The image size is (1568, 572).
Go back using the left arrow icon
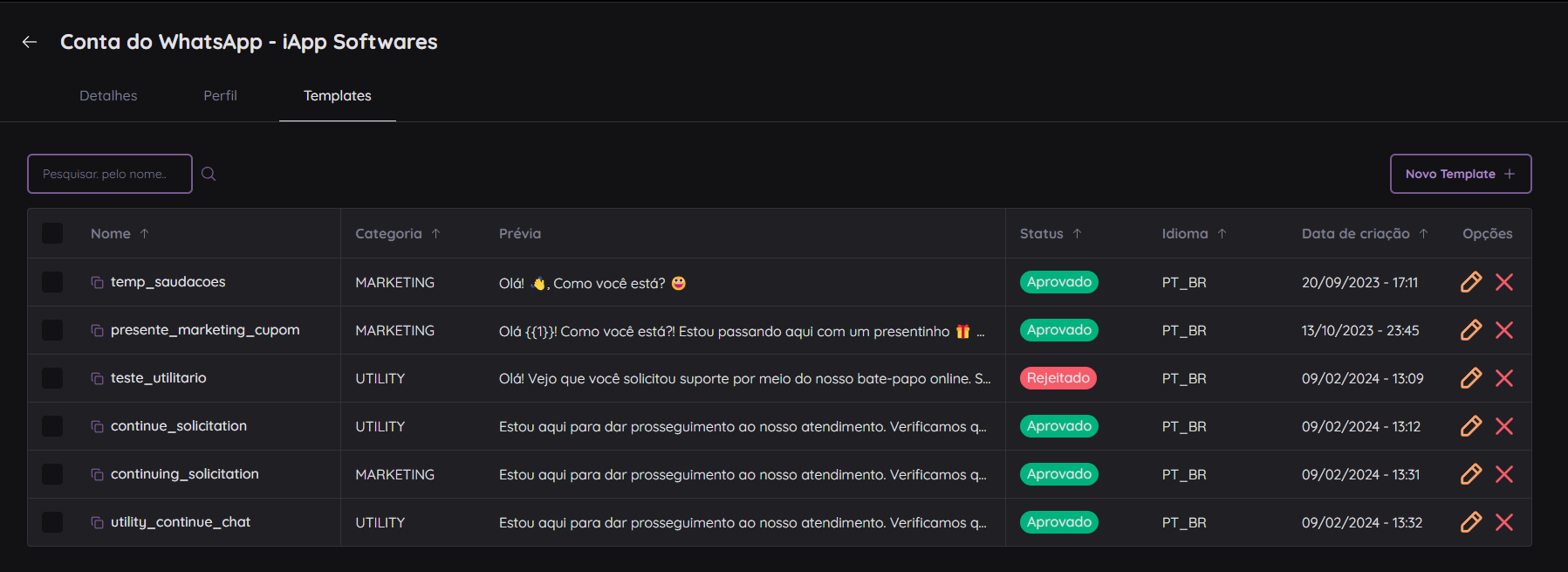click(30, 42)
